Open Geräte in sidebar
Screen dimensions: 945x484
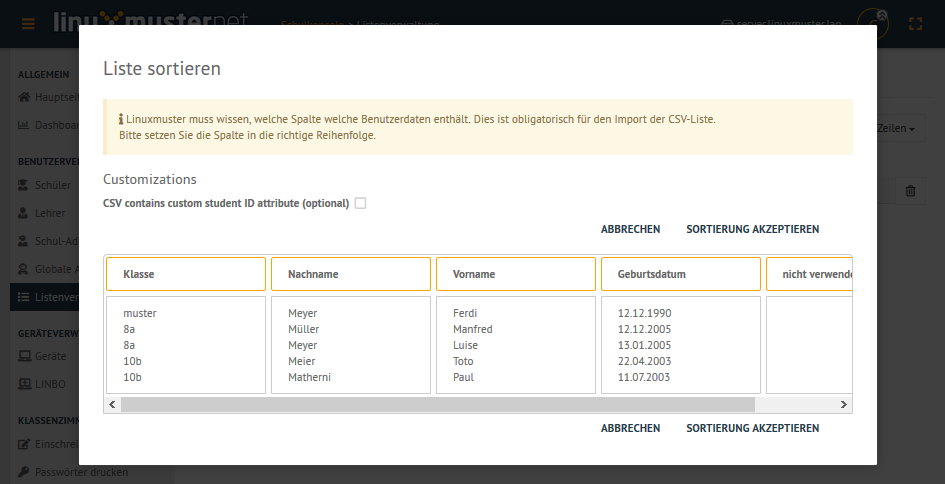pyautogui.click(x=51, y=356)
